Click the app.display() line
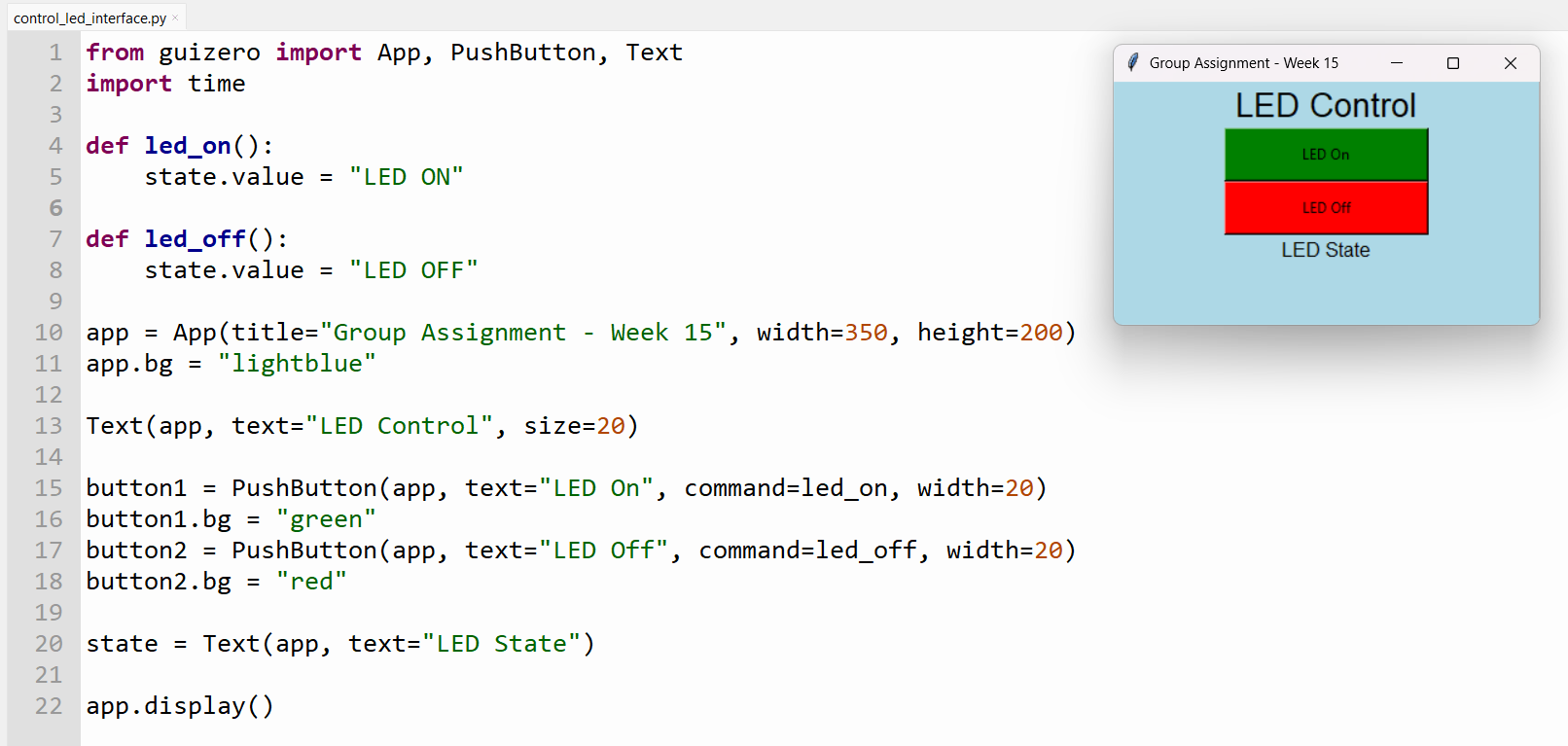The image size is (1568, 746). point(180,706)
